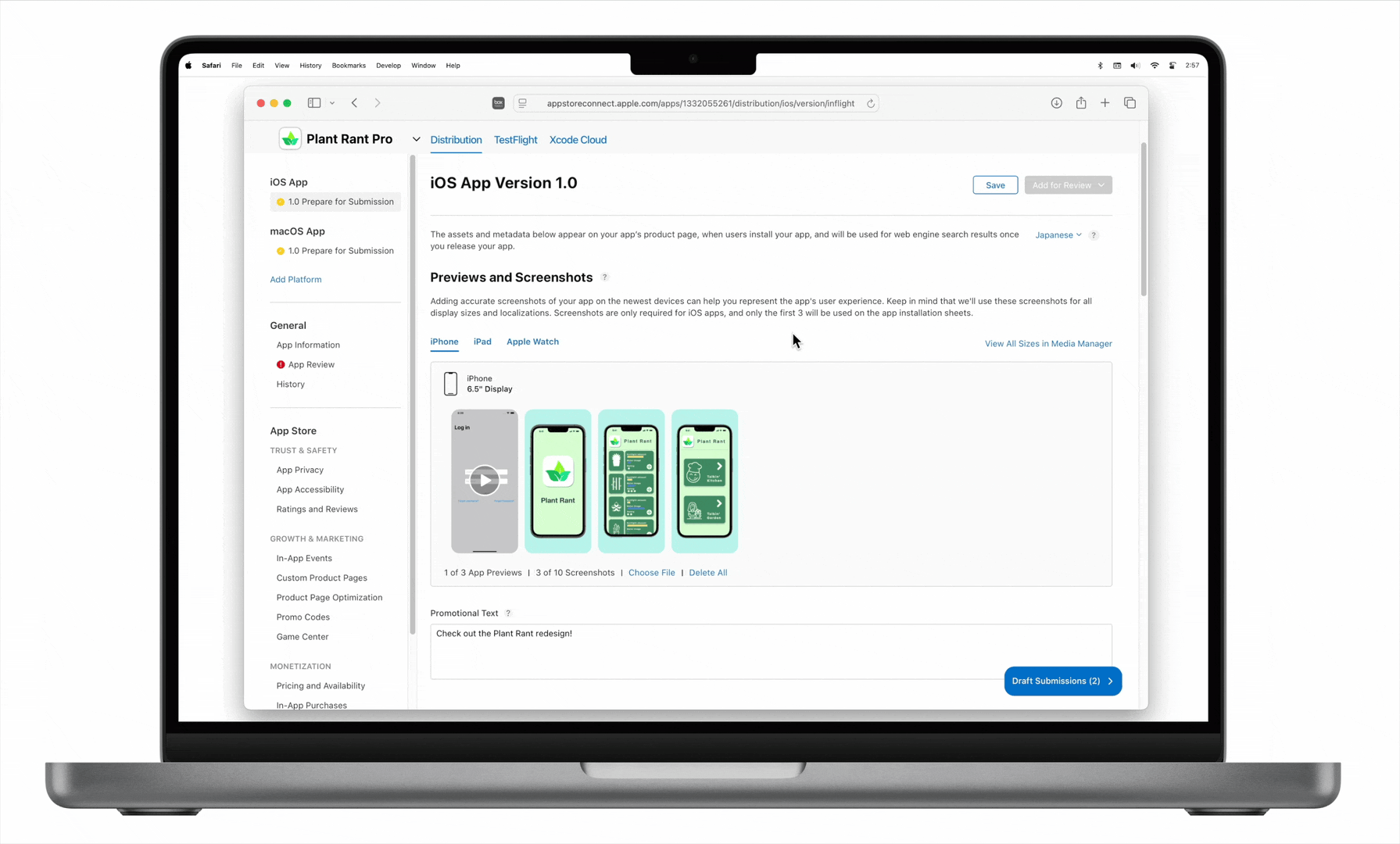This screenshot has height=844, width=1400.
Task: Go back to the previous page
Action: coord(355,103)
